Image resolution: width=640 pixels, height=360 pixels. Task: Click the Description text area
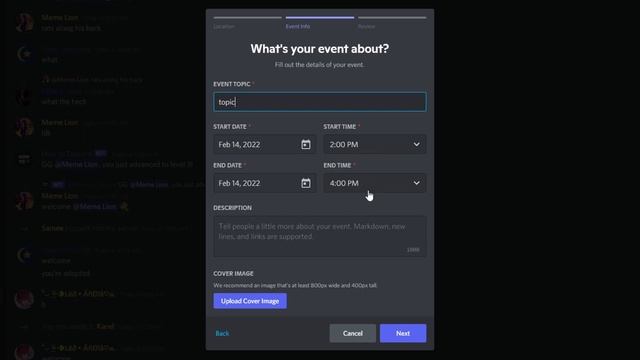click(x=320, y=236)
